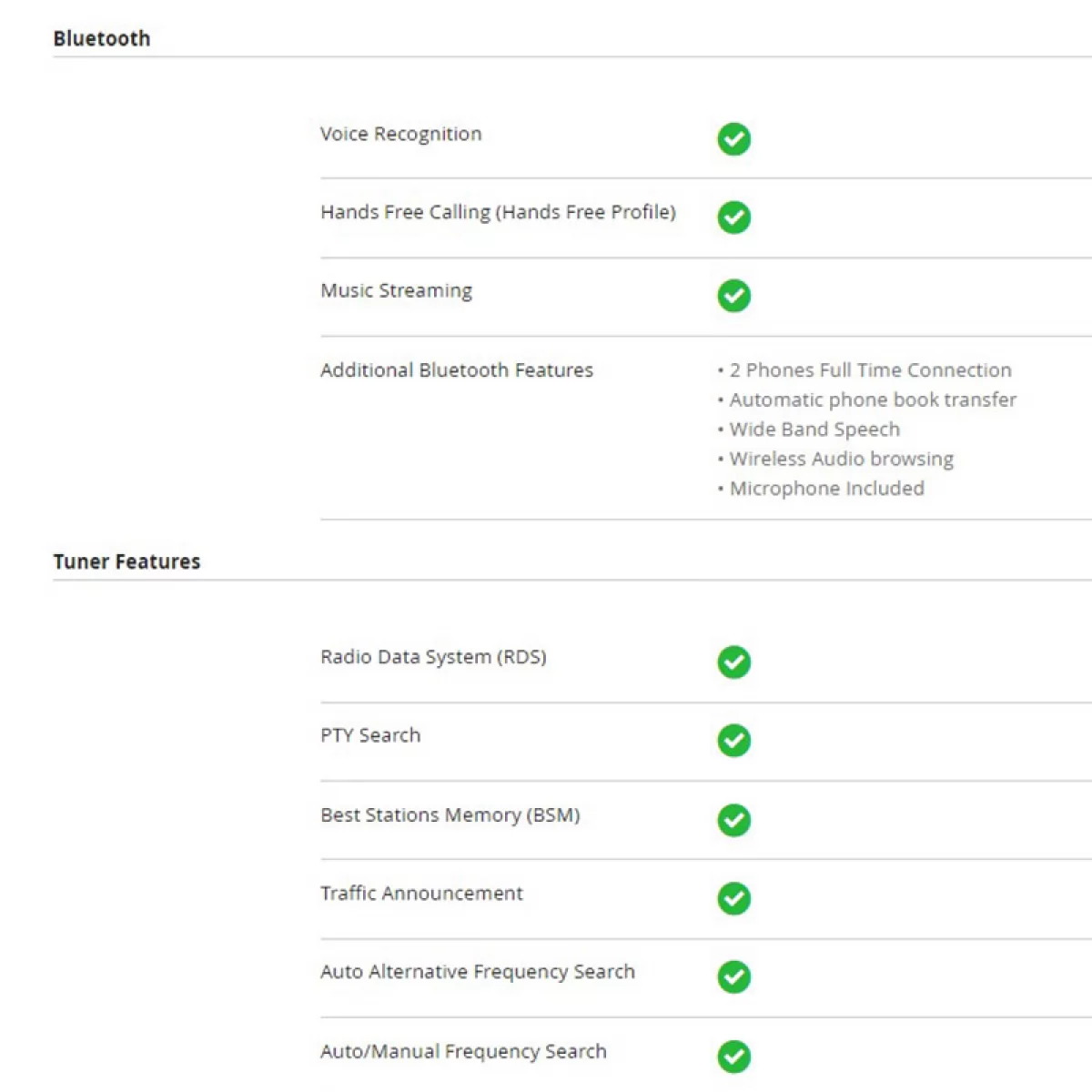Click the Voice Recognition green checkmark

pyautogui.click(x=733, y=139)
